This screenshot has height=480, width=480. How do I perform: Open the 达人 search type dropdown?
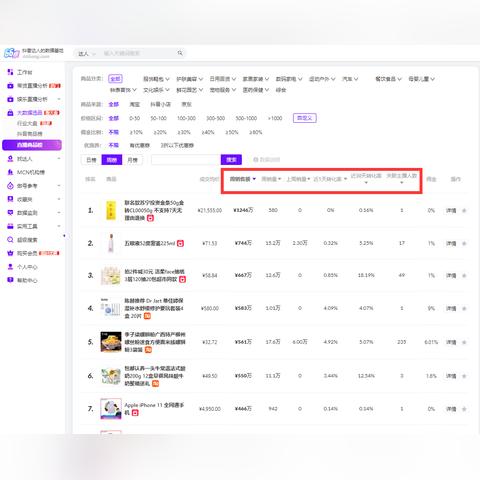coord(87,53)
